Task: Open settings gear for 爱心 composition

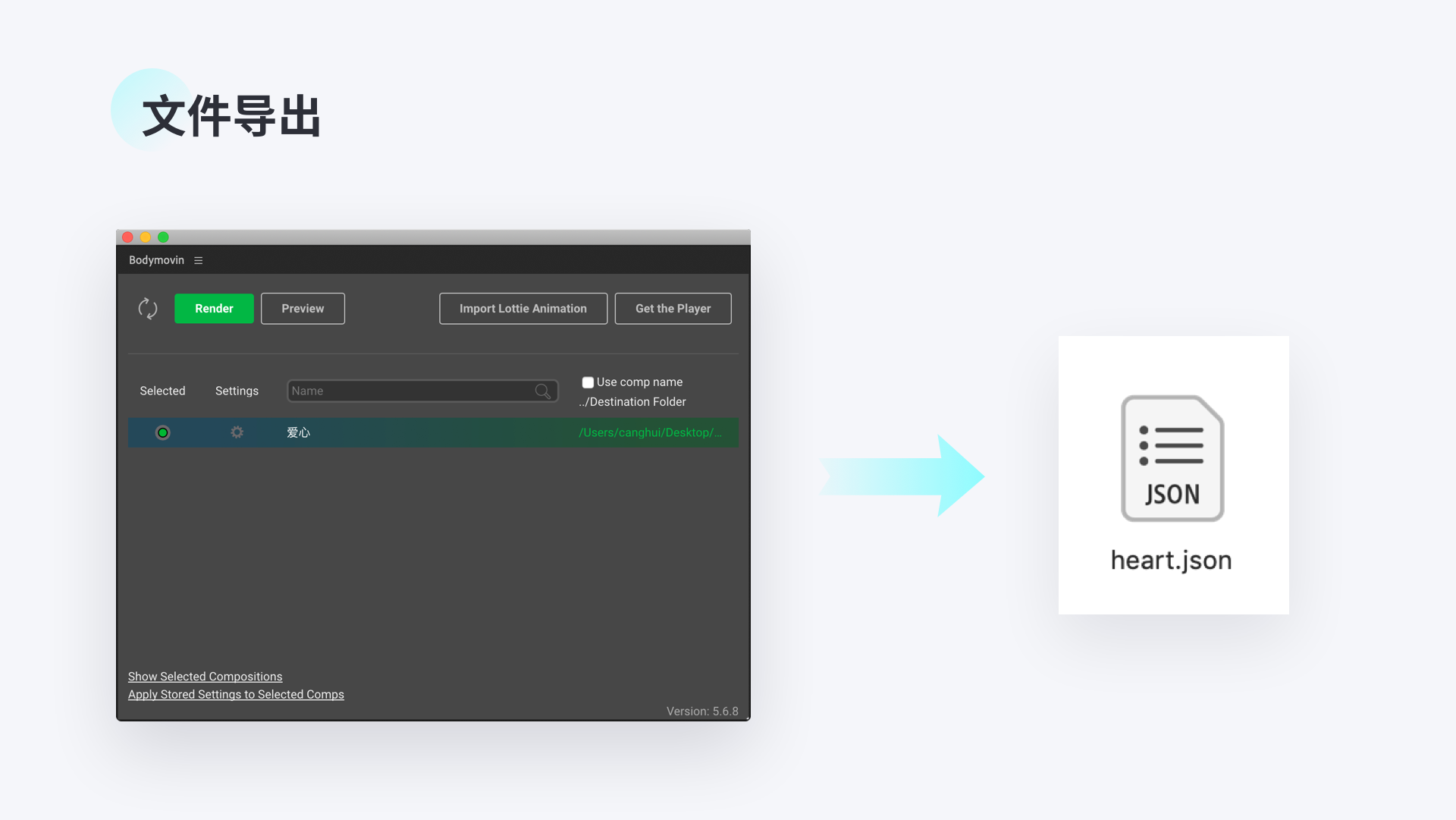Action: [237, 432]
